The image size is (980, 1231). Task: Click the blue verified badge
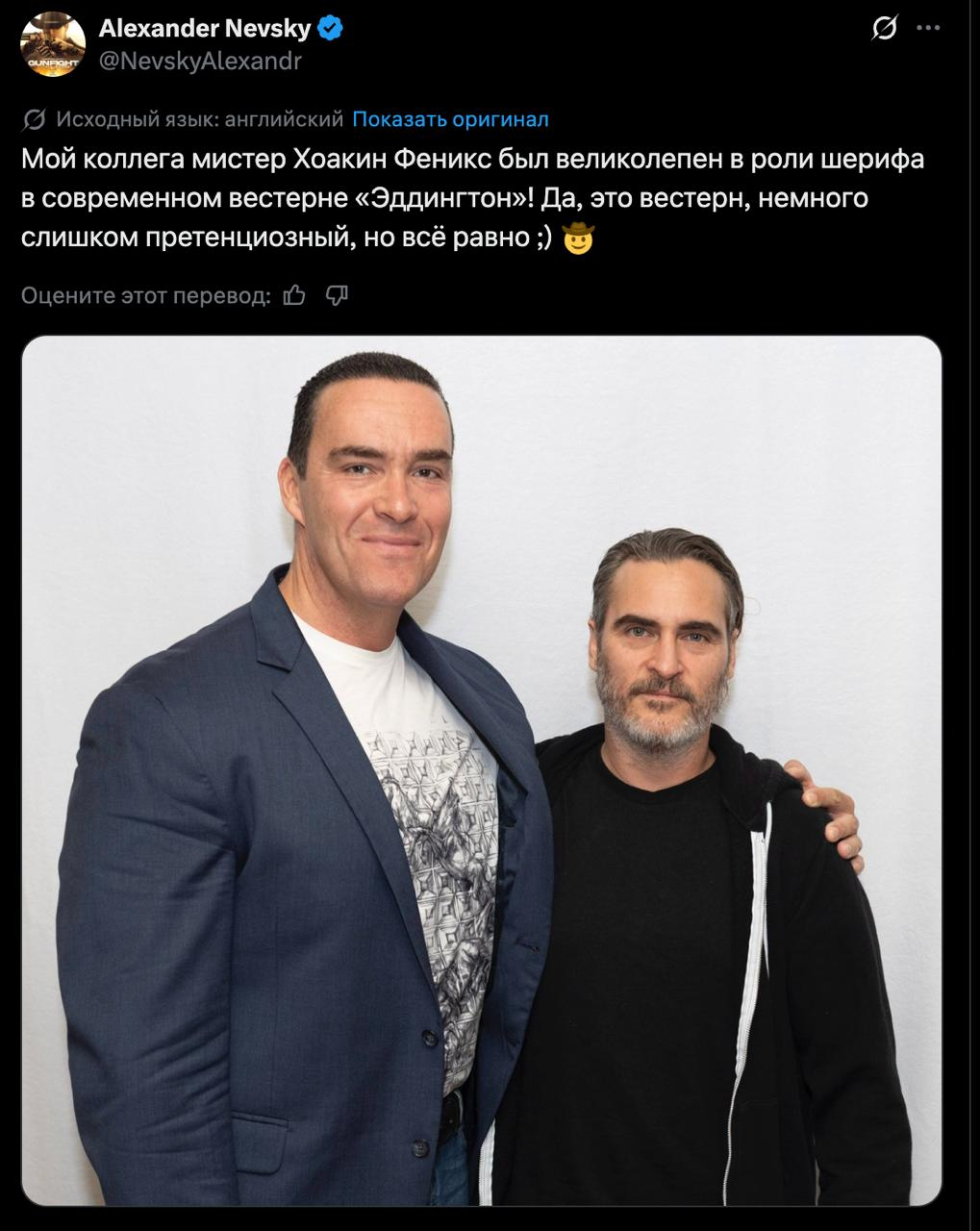331,29
